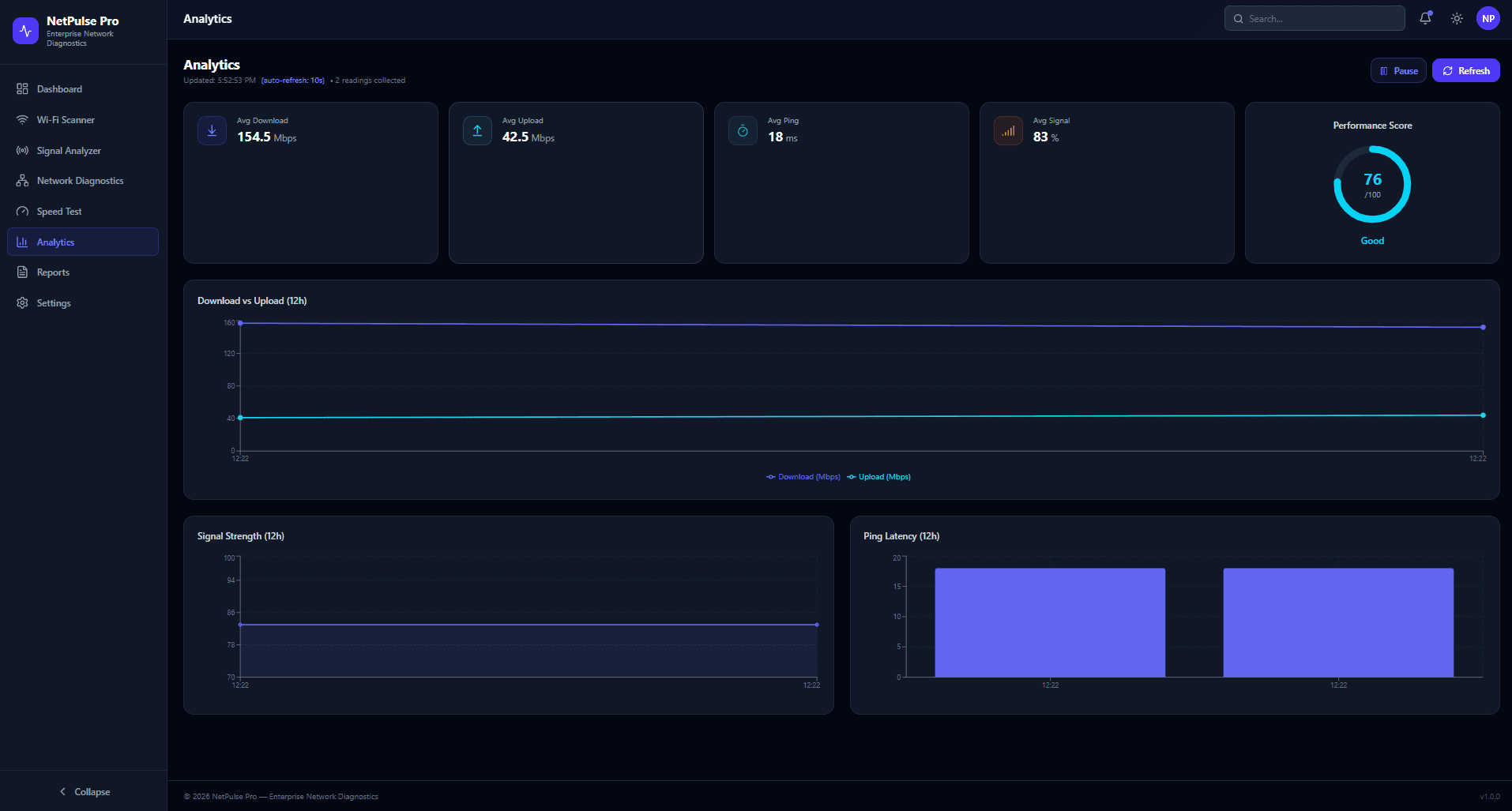Viewport: 1512px width, 811px height.
Task: Click the Signal Analyzer broadcast icon
Action: [22, 151]
